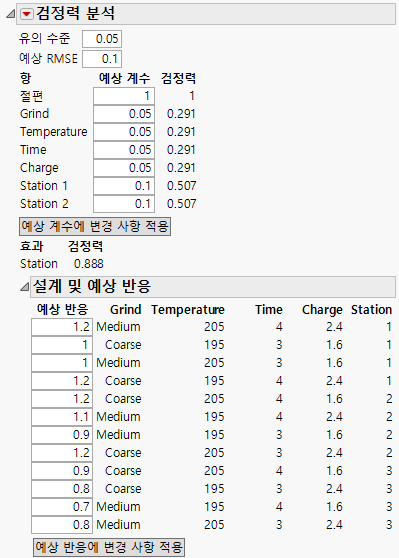Viewport: 399px width, 558px height.
Task: Click the Station effect power value 0.888
Action: click(89, 264)
